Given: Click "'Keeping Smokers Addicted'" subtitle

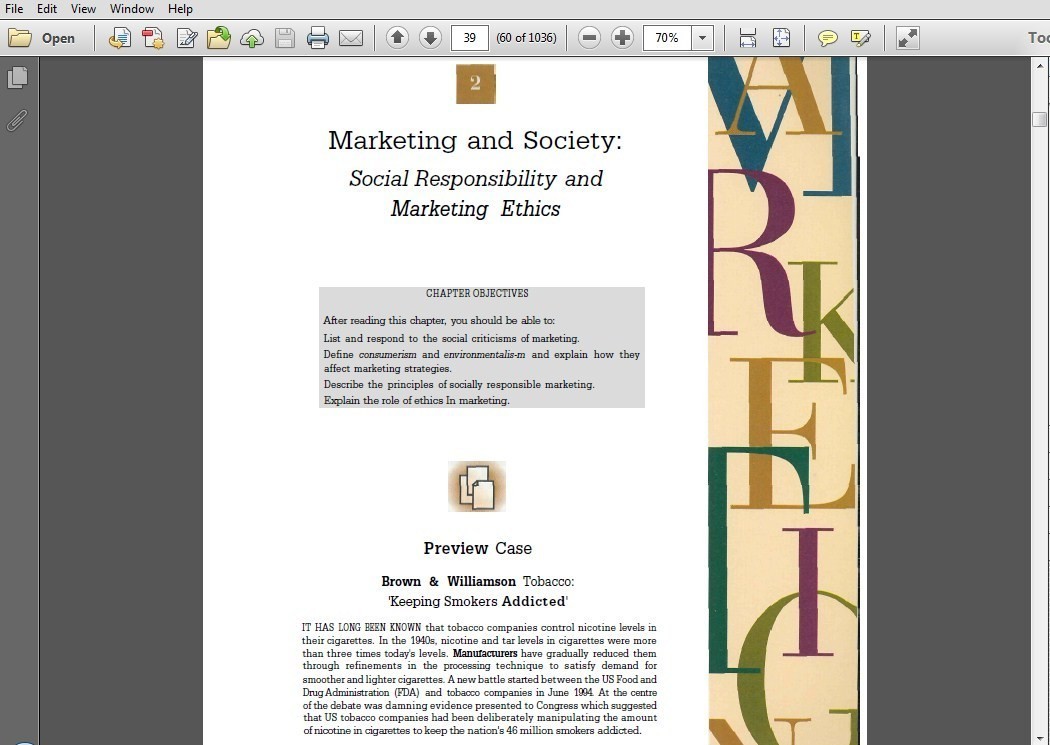Looking at the screenshot, I should pyautogui.click(x=477, y=601).
